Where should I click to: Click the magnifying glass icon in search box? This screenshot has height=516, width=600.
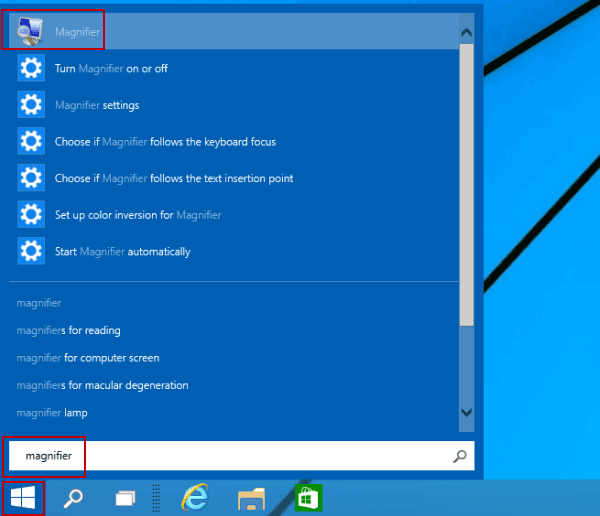(x=460, y=456)
